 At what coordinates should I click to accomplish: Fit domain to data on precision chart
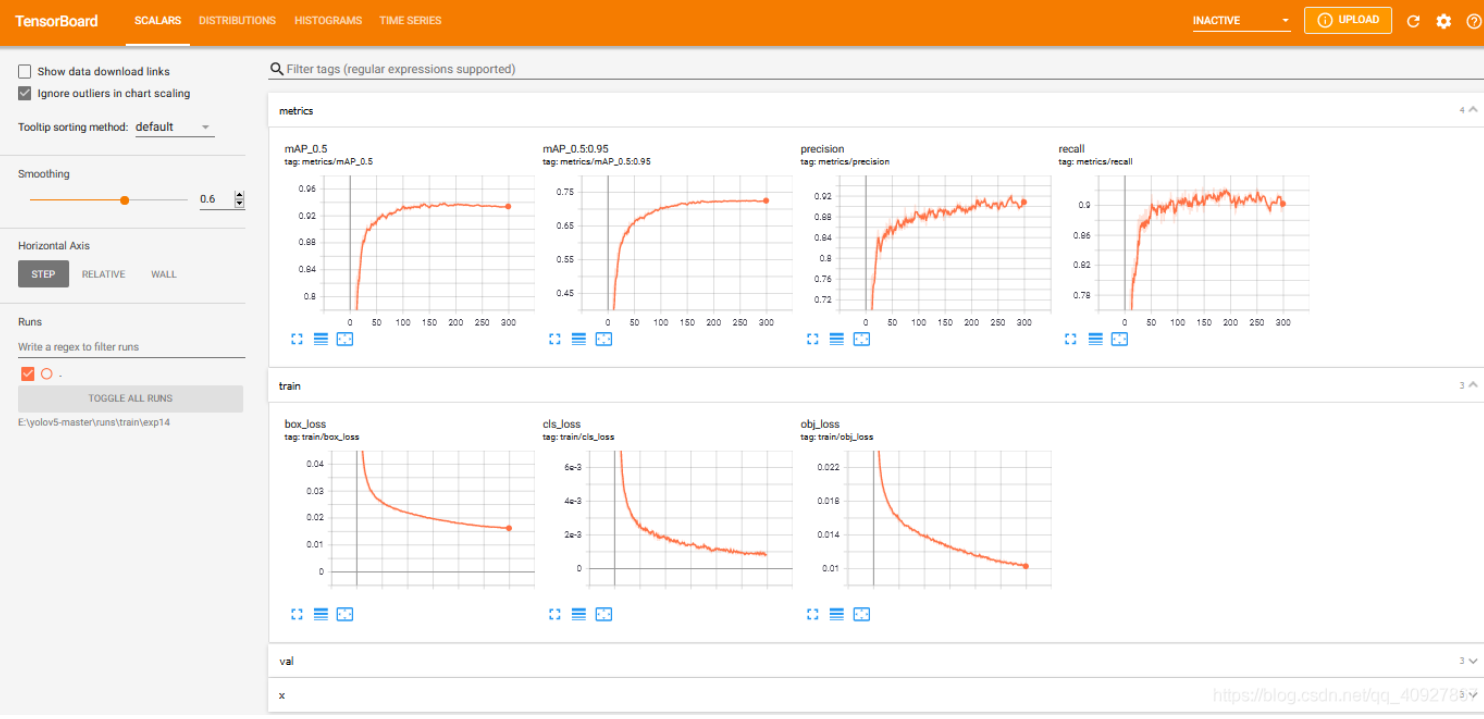coord(861,339)
